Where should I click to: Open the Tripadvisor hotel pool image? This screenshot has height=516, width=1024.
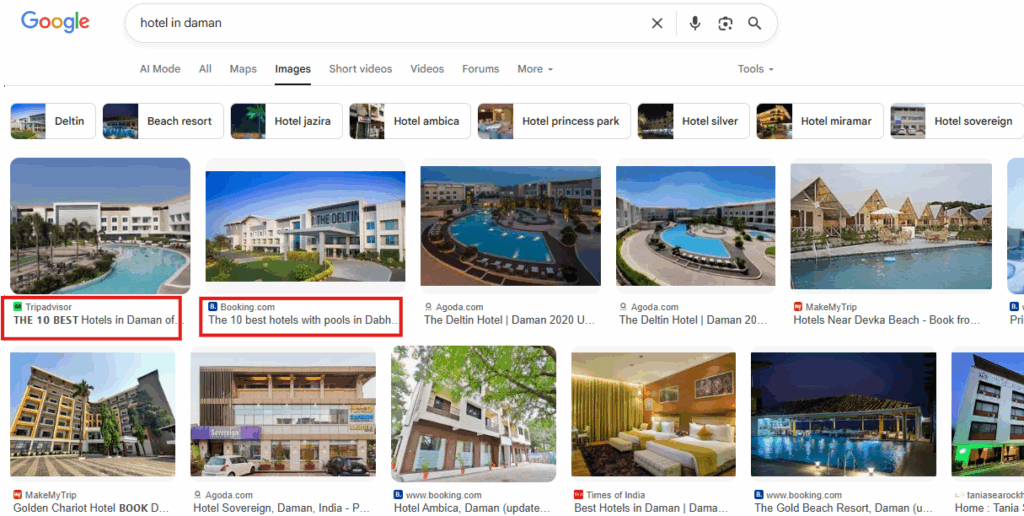[x=100, y=226]
